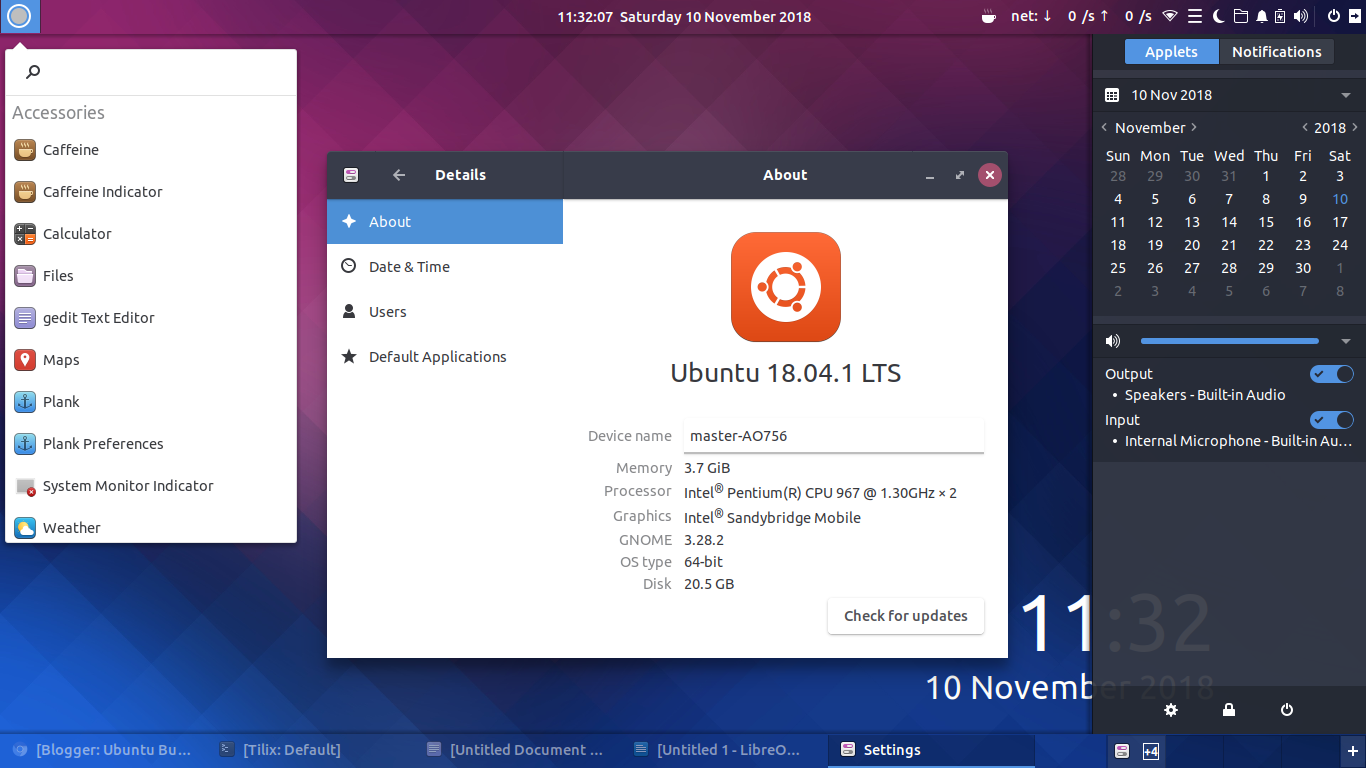Collapse the sound applet with its arrow
Screen dimensions: 1366x768
1346,341
